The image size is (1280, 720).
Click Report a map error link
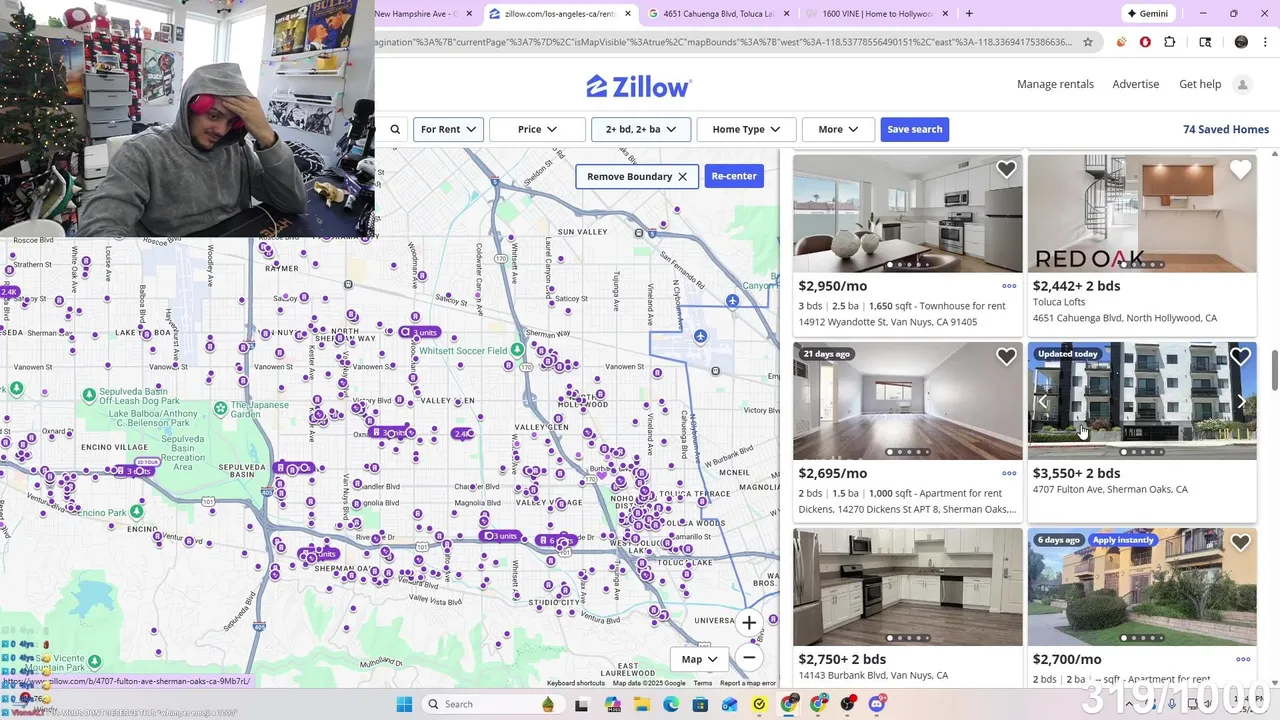pyautogui.click(x=748, y=683)
